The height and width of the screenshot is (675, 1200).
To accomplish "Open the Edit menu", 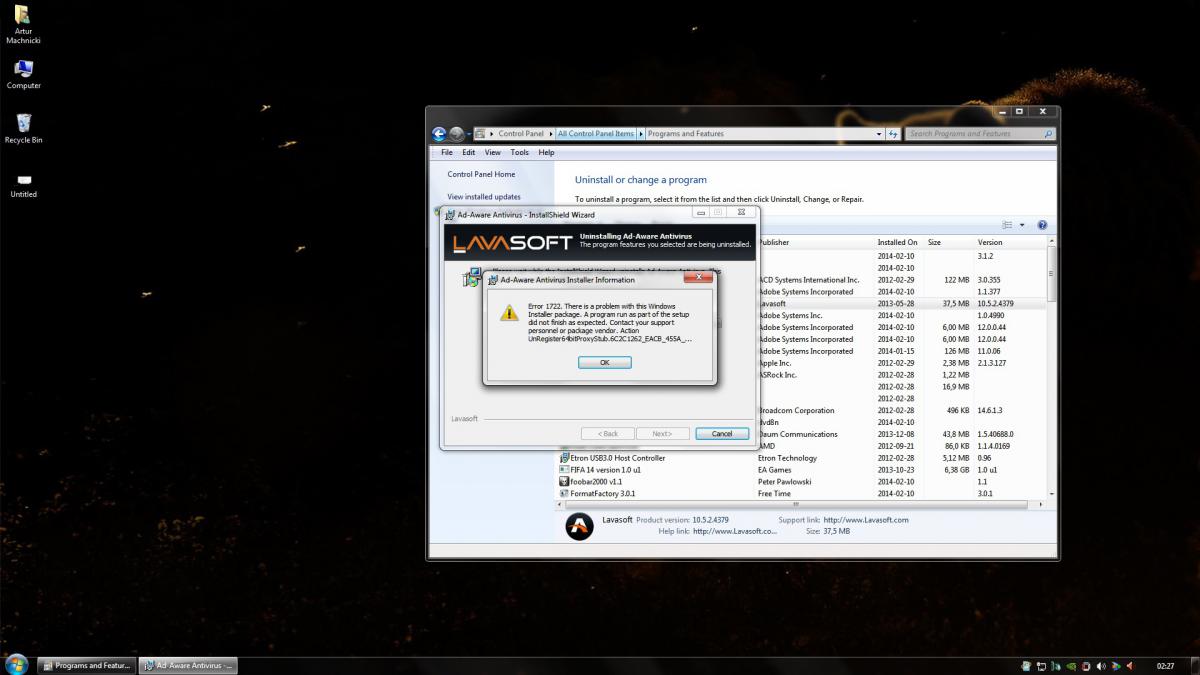I will [468, 153].
